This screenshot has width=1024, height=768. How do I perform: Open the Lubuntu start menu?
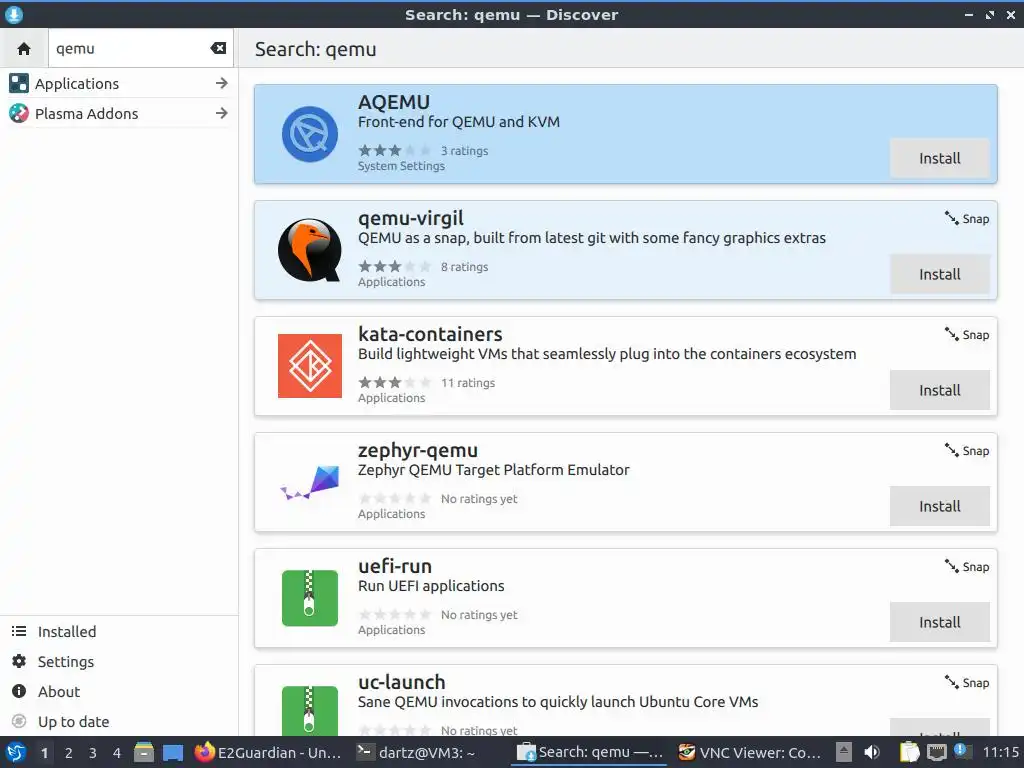point(15,753)
